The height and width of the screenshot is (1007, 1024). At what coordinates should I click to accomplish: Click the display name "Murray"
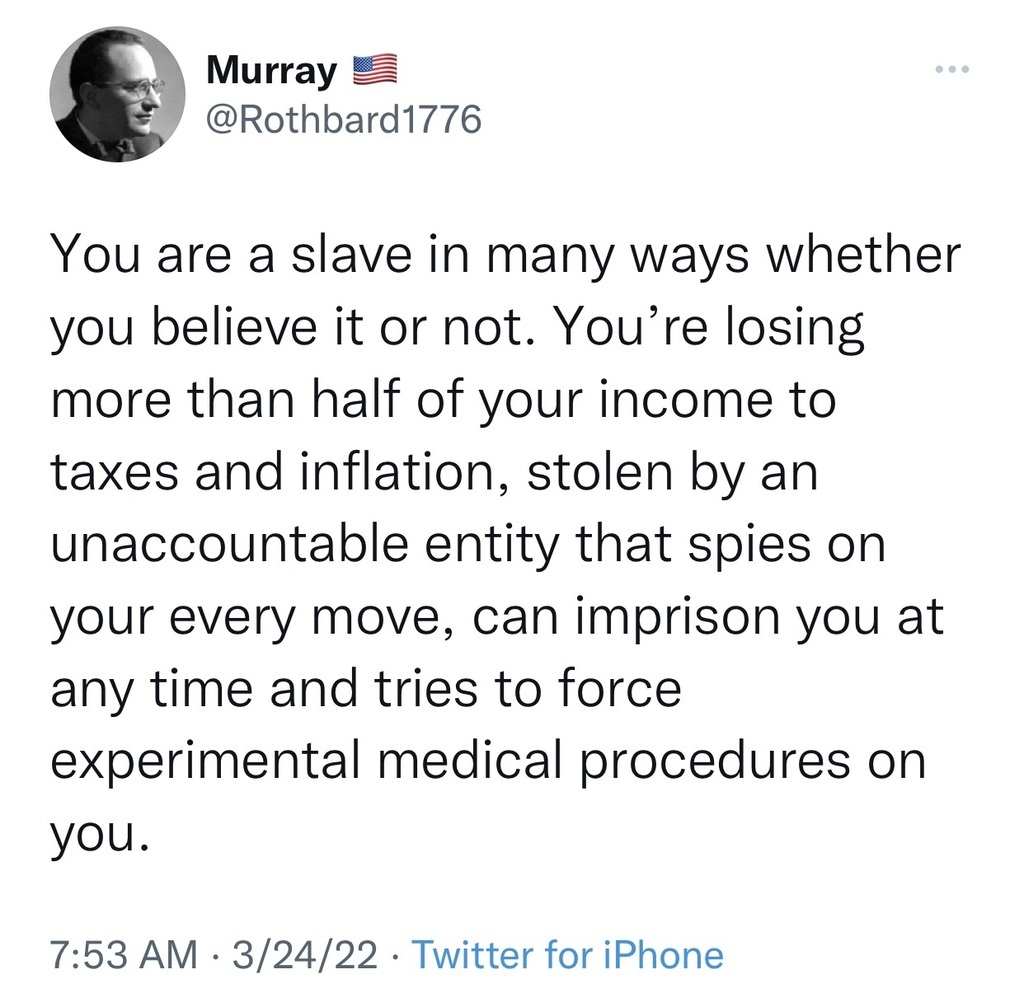[271, 71]
